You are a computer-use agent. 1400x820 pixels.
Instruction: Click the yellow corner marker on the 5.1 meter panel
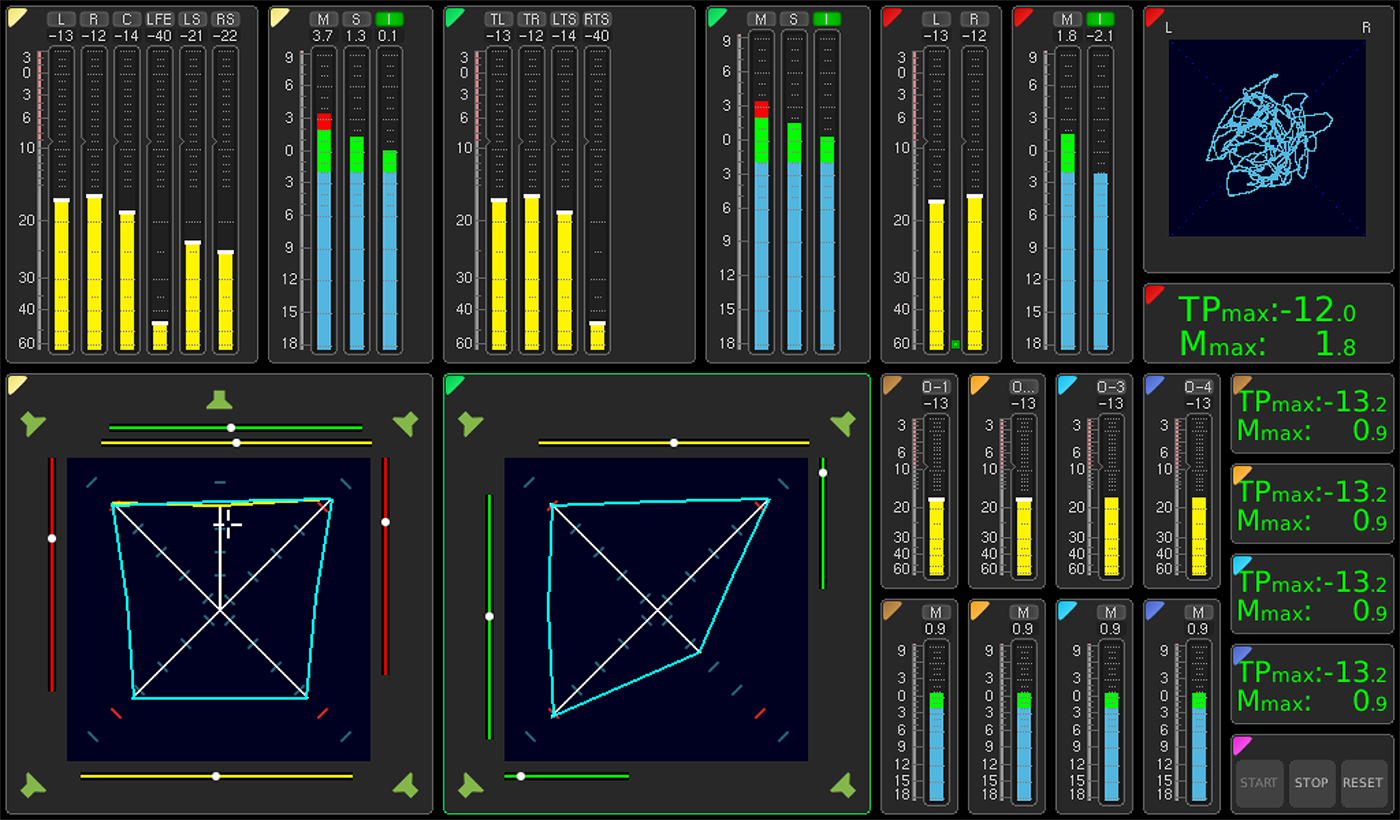[15, 15]
